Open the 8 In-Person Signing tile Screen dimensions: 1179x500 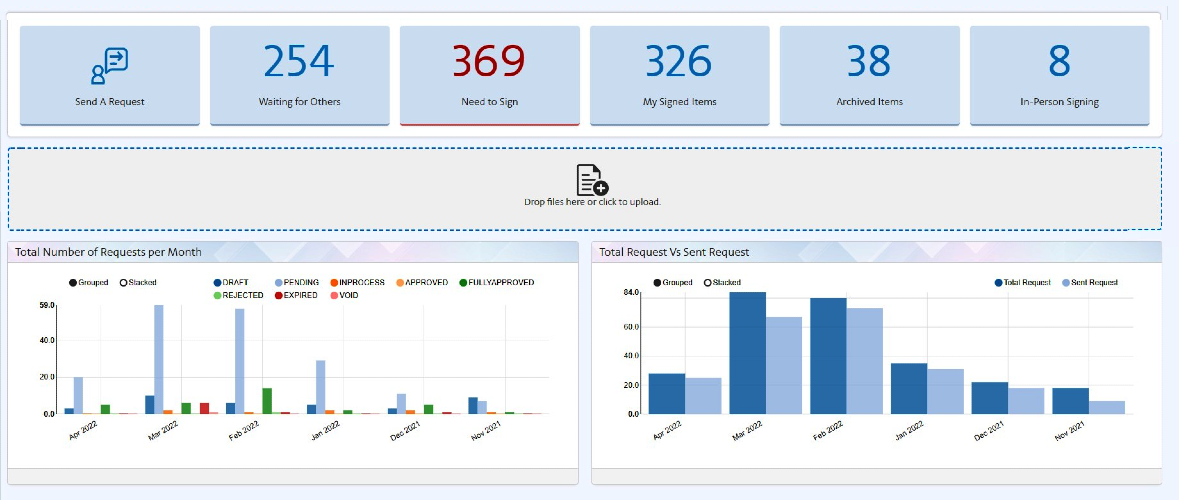(1059, 75)
